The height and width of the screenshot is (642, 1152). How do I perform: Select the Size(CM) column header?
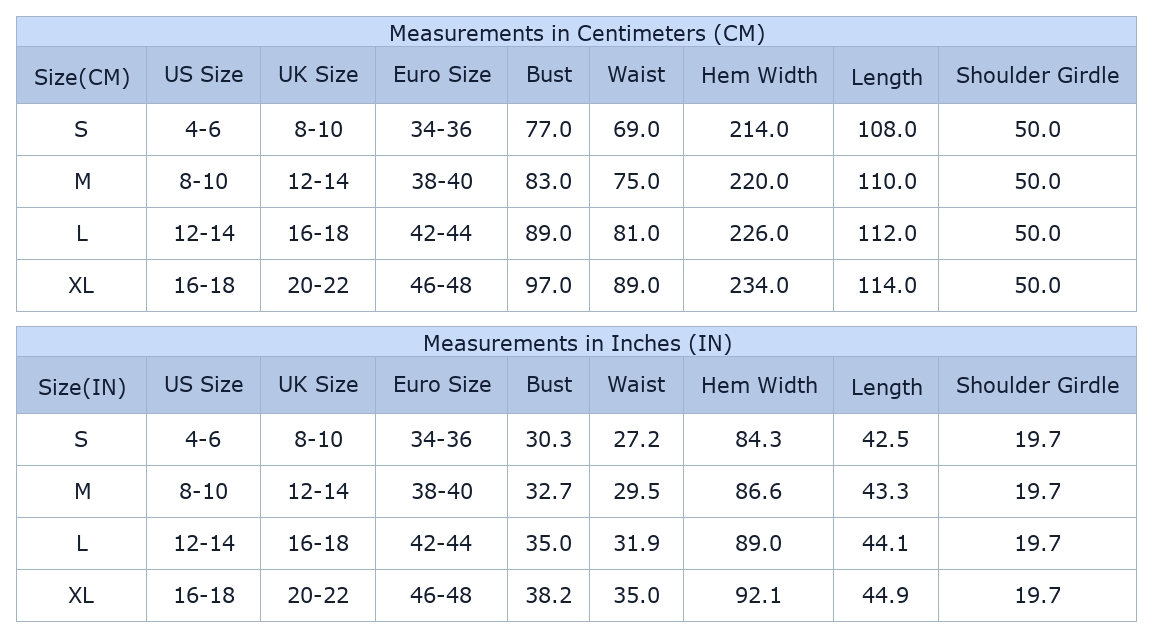(82, 76)
